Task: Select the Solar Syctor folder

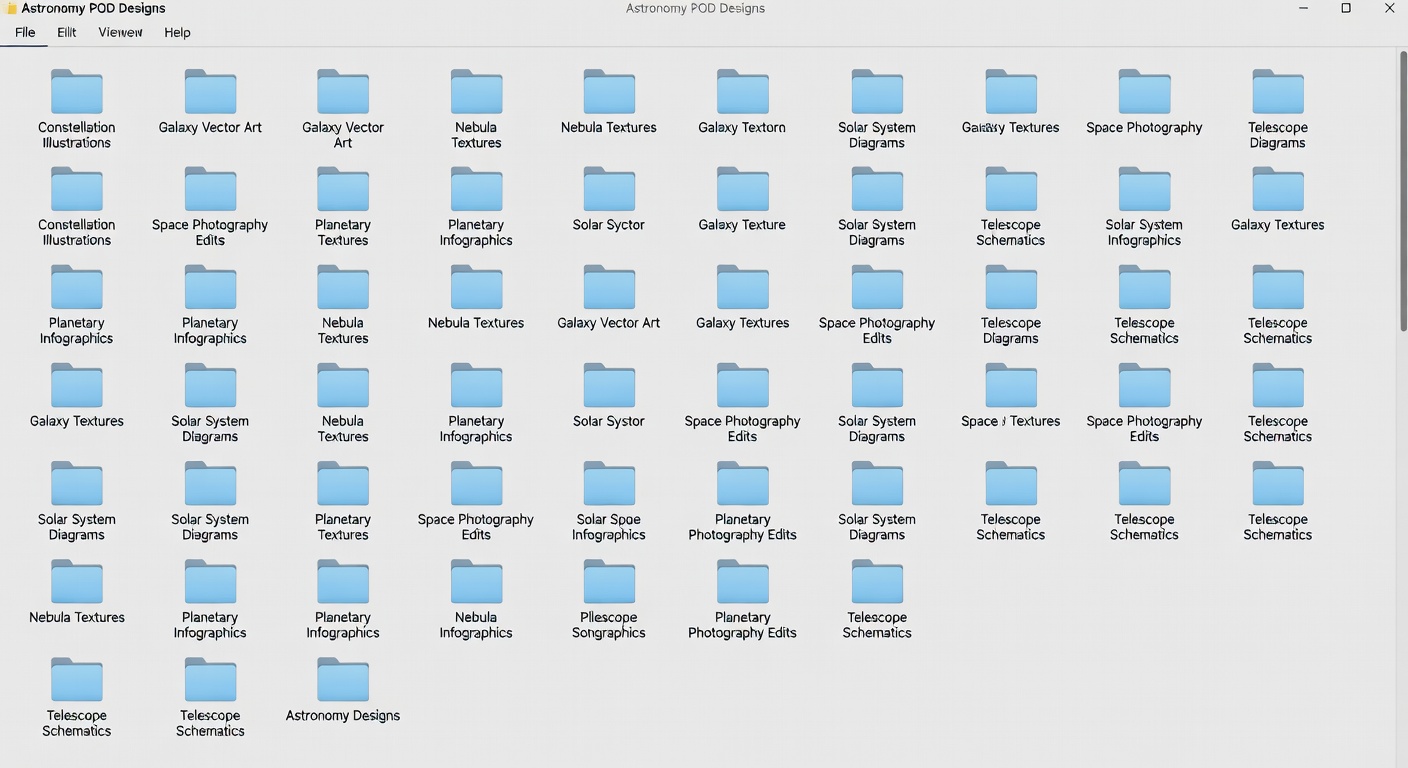Action: [x=608, y=199]
